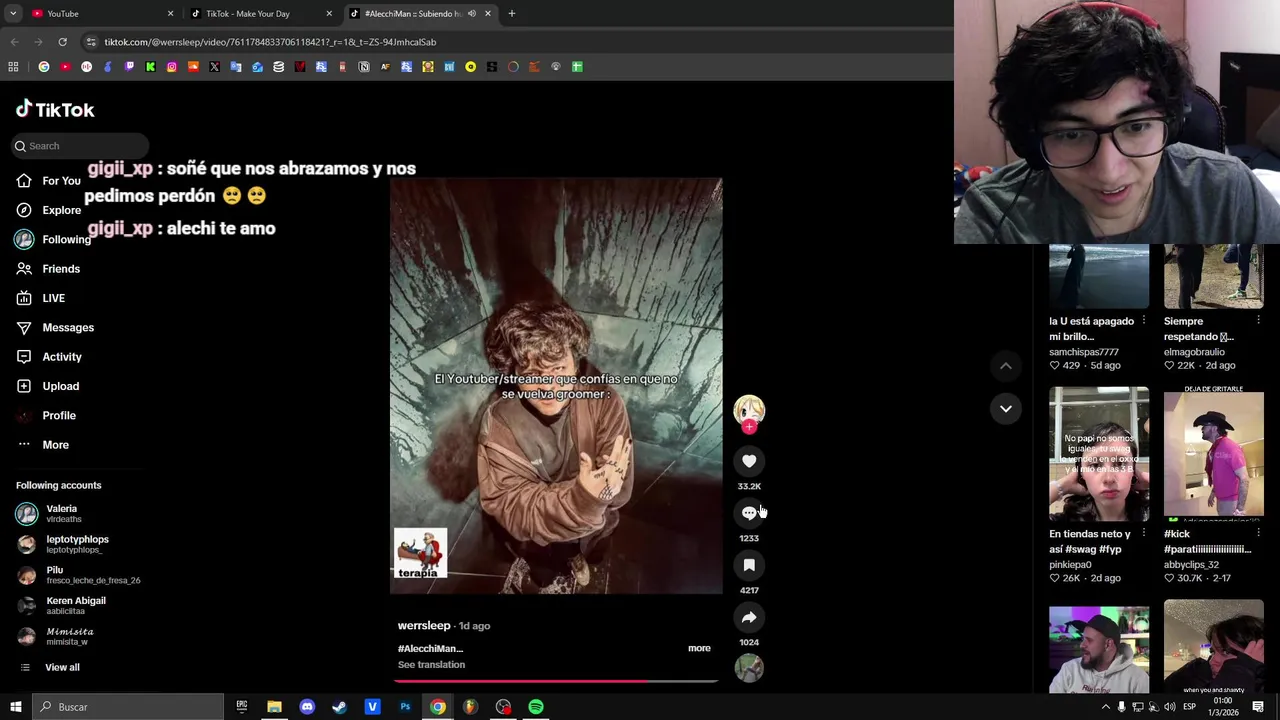Open elmagobraulio author link

(x=1194, y=352)
